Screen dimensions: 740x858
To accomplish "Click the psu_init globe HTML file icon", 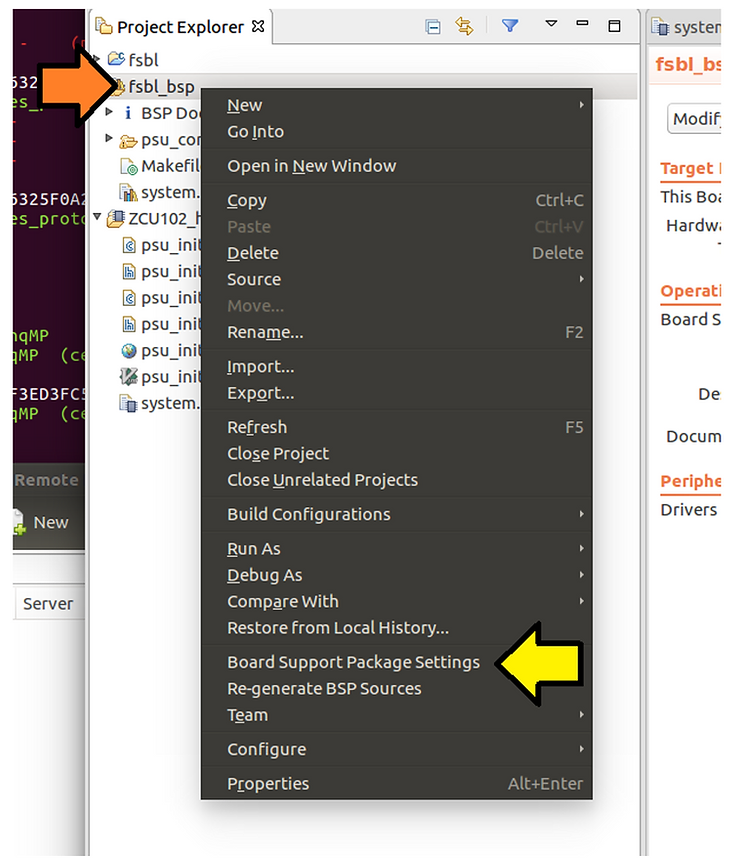I will click(129, 351).
